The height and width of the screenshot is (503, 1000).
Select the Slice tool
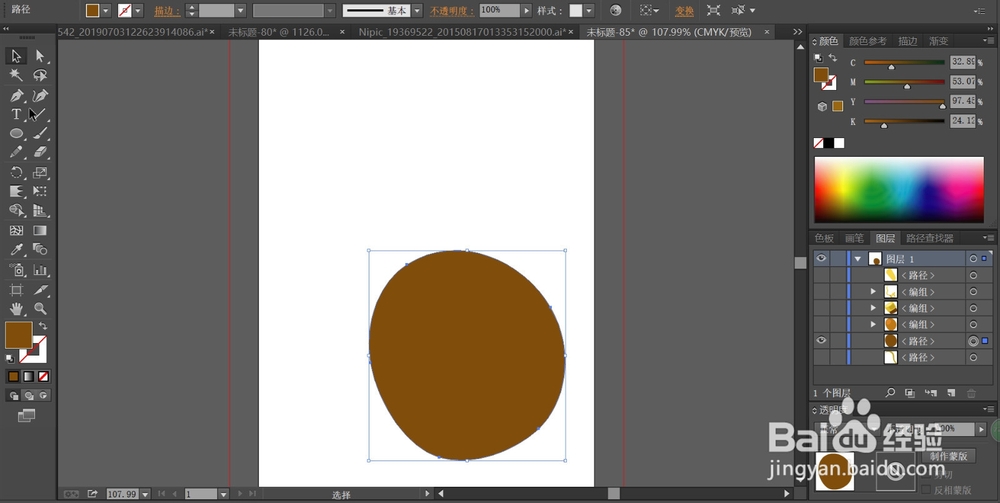pos(40,289)
